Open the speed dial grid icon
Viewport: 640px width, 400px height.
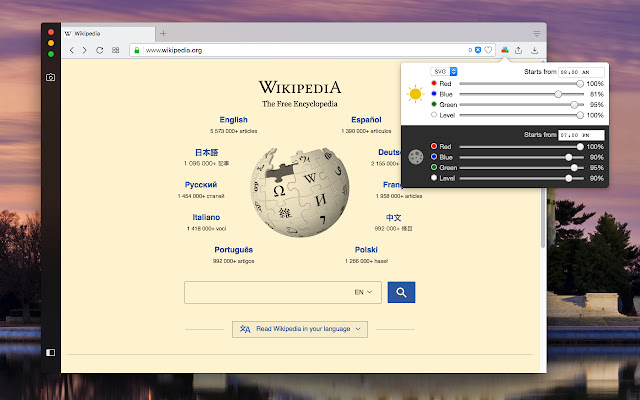click(x=116, y=50)
